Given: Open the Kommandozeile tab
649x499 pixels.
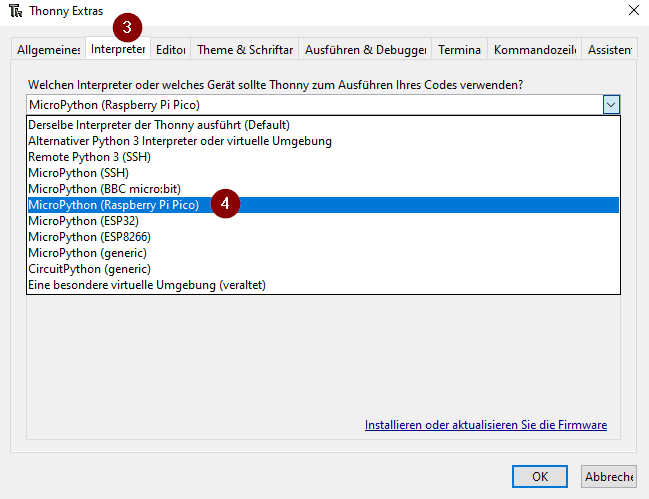Looking at the screenshot, I should point(534,49).
